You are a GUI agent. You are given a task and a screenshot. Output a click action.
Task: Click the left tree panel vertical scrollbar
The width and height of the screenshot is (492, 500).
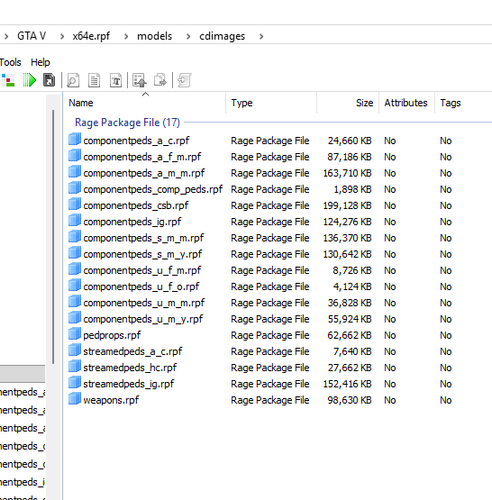[53, 237]
